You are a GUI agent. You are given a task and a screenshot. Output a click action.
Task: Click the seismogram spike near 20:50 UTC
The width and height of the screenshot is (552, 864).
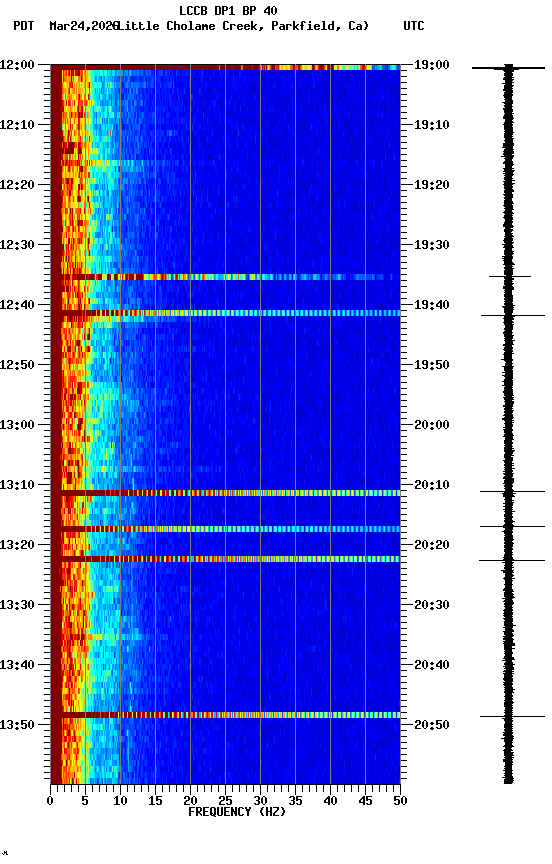tap(512, 717)
